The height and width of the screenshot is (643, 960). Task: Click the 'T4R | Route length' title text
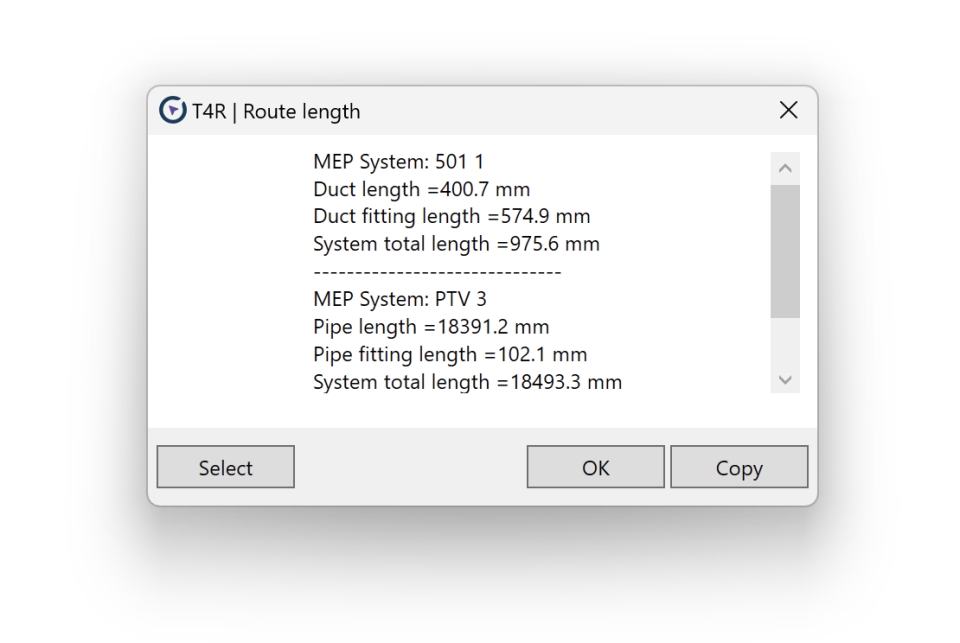click(x=276, y=112)
